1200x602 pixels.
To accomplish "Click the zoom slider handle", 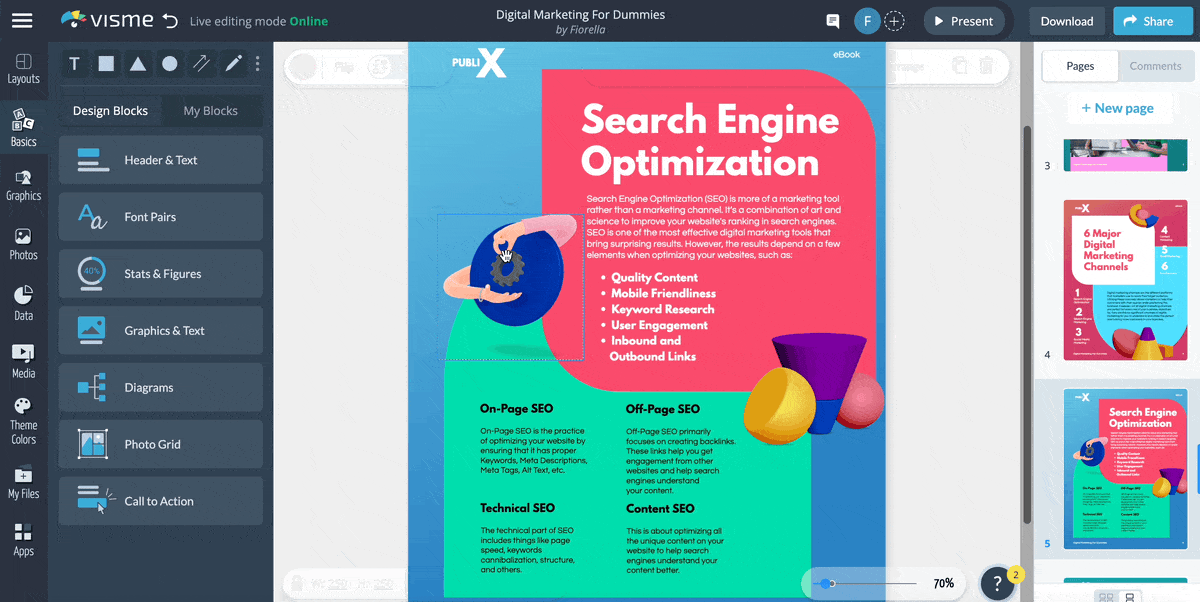I will pyautogui.click(x=826, y=583).
